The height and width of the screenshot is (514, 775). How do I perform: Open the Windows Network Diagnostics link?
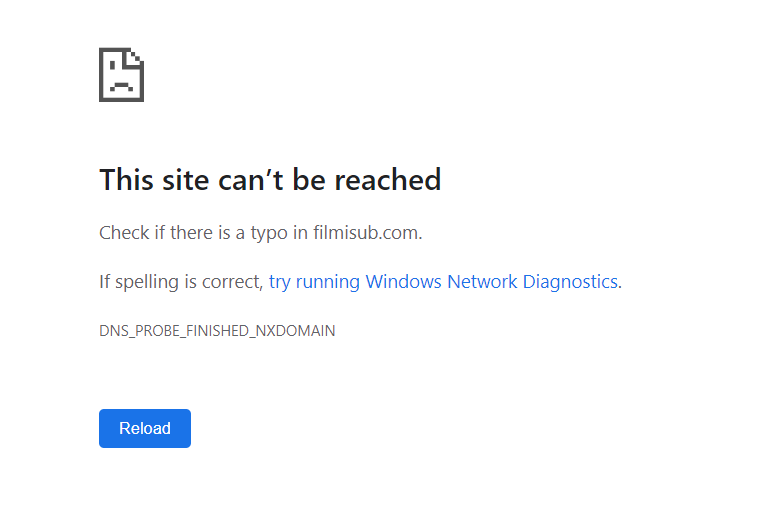[444, 282]
